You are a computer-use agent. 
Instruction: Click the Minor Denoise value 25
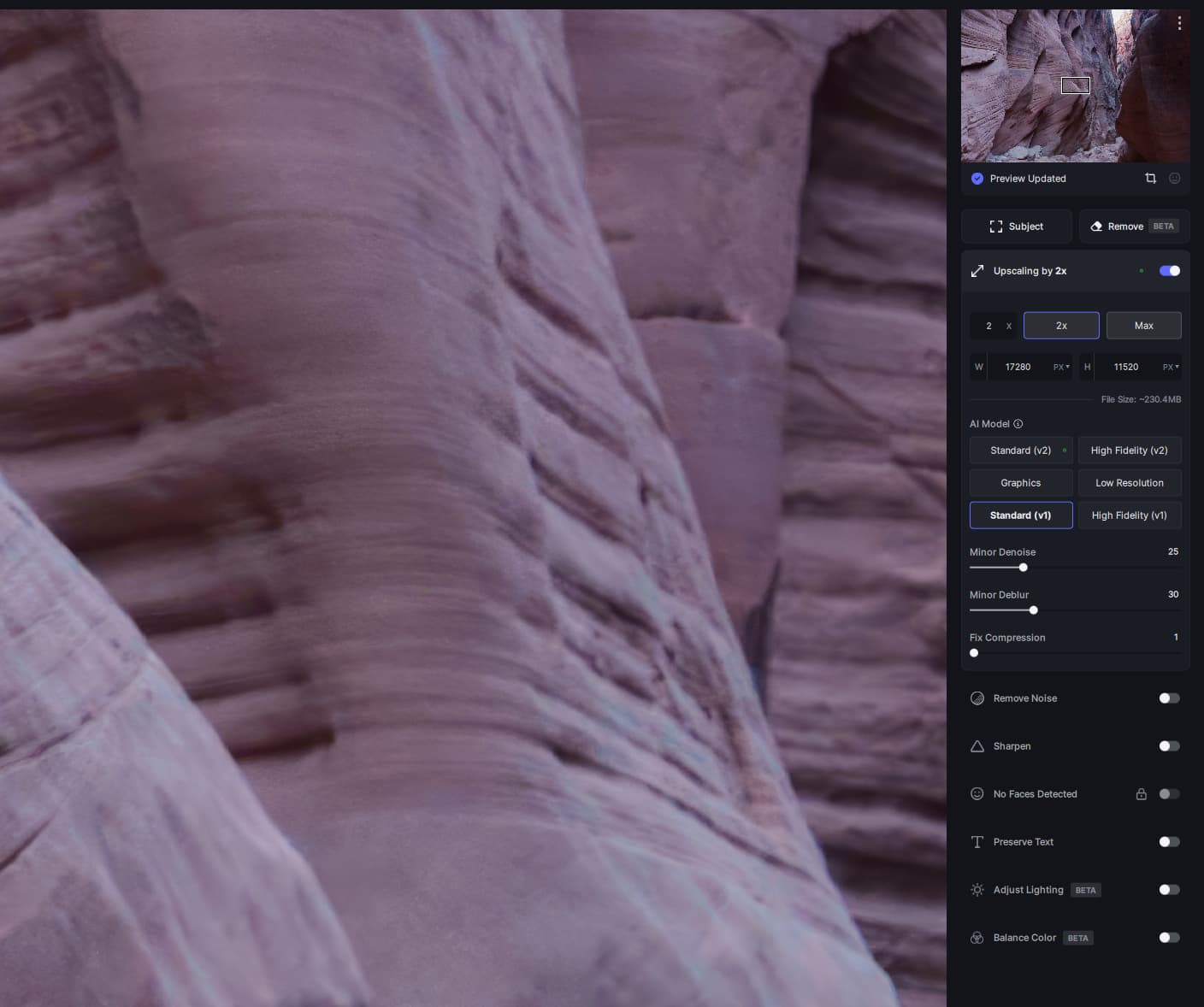coord(1173,551)
